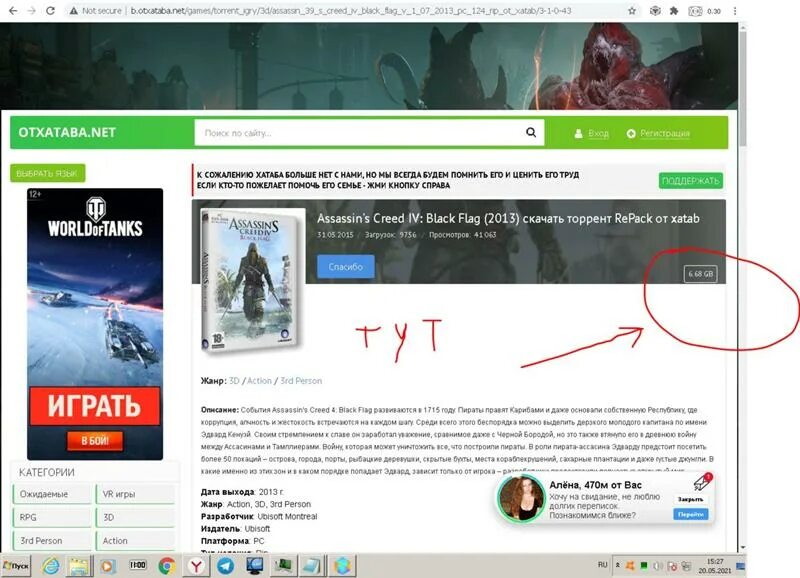Open the 11:00 clock app on the taskbar
Viewport: 800px width, 578px height.
(138, 565)
